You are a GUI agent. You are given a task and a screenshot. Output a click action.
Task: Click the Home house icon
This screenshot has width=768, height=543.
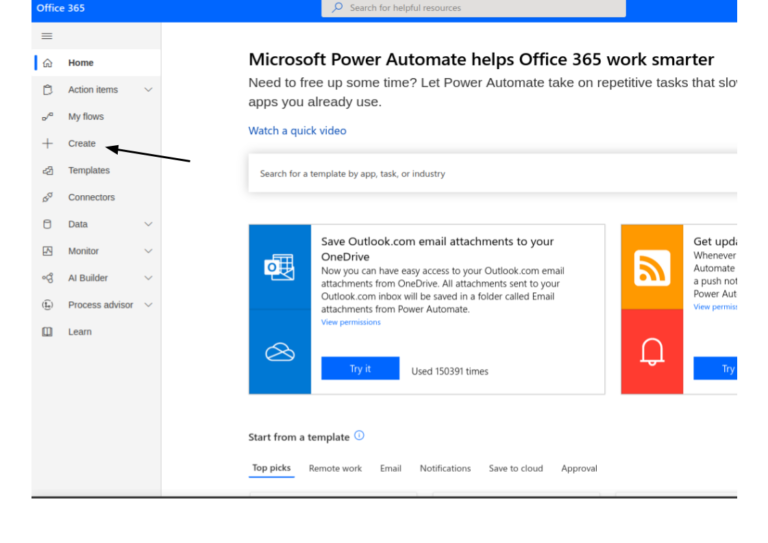pyautogui.click(x=48, y=63)
